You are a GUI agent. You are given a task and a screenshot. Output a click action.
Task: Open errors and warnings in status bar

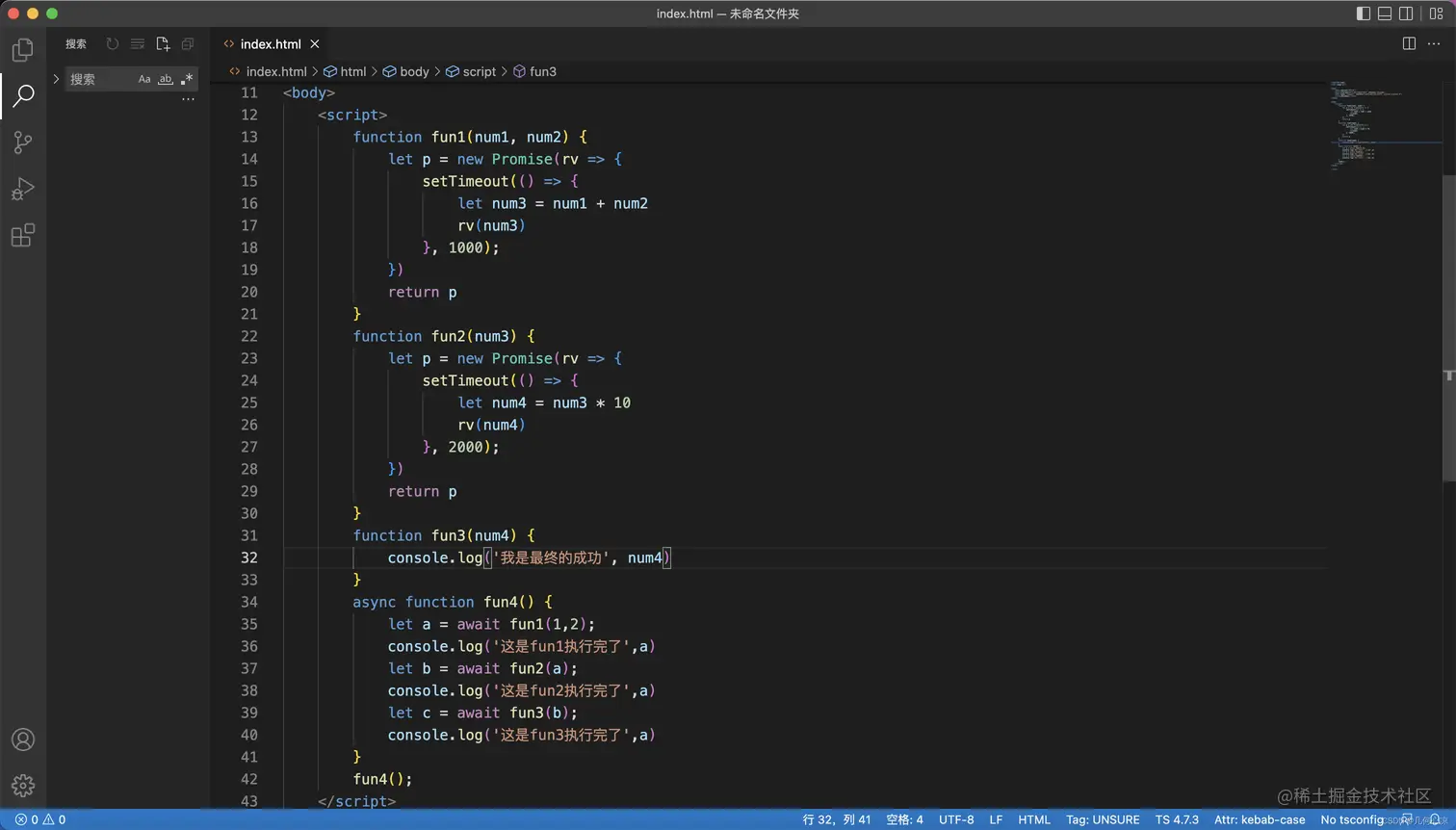coord(39,819)
